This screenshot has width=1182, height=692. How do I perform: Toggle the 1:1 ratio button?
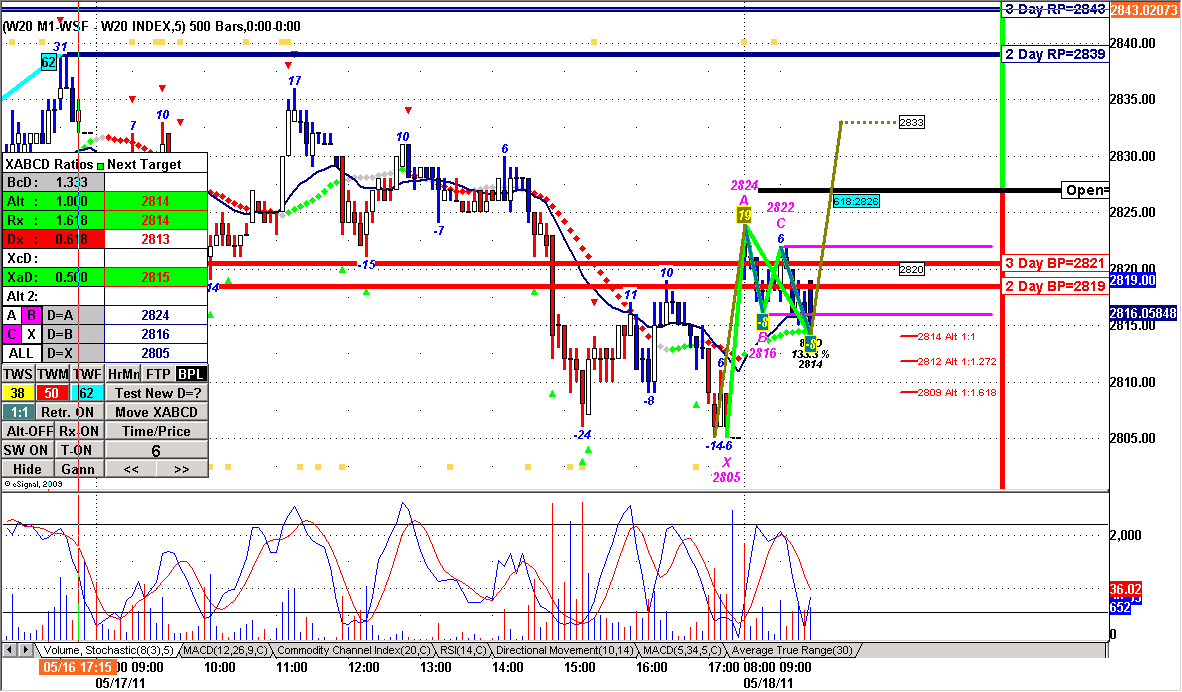pos(19,412)
